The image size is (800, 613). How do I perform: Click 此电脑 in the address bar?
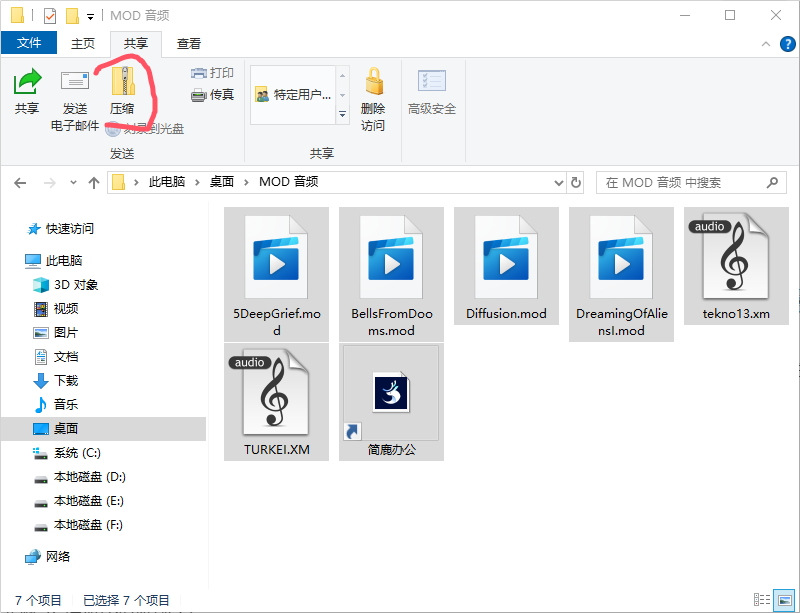click(167, 182)
